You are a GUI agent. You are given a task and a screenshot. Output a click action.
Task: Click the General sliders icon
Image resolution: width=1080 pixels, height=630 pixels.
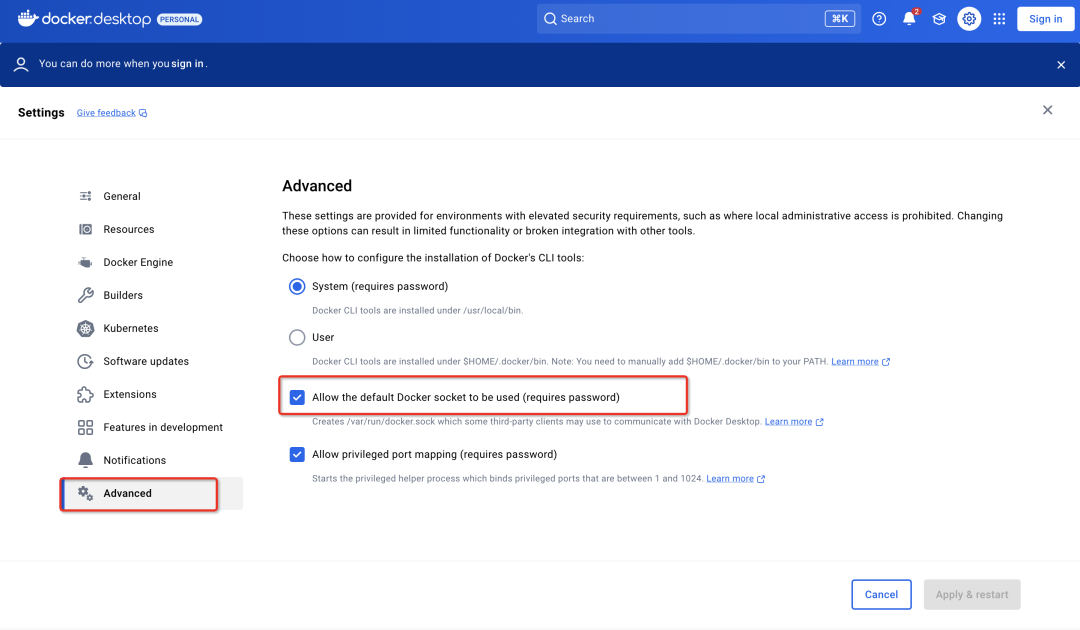pyautogui.click(x=85, y=196)
